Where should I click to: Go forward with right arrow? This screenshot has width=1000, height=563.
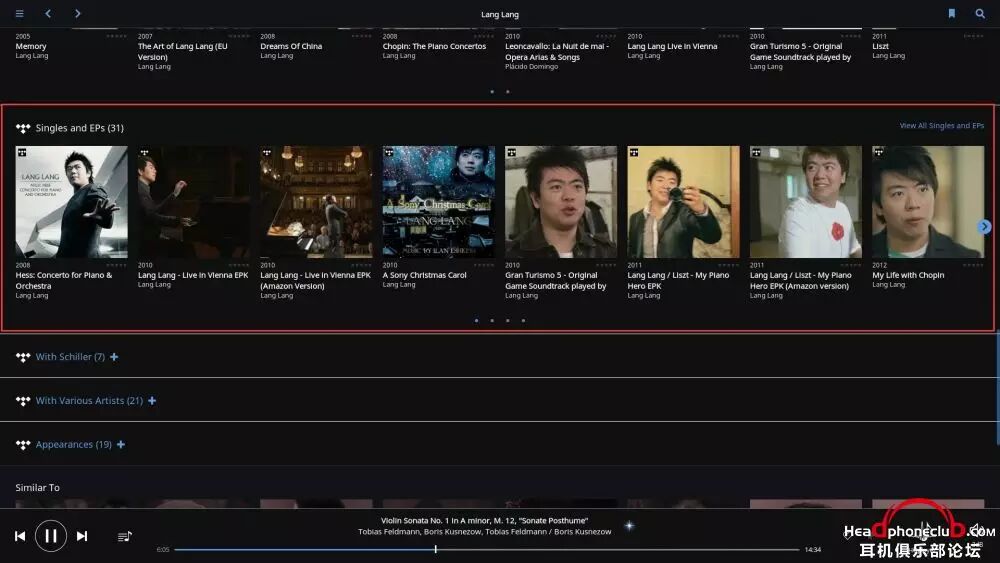click(77, 13)
